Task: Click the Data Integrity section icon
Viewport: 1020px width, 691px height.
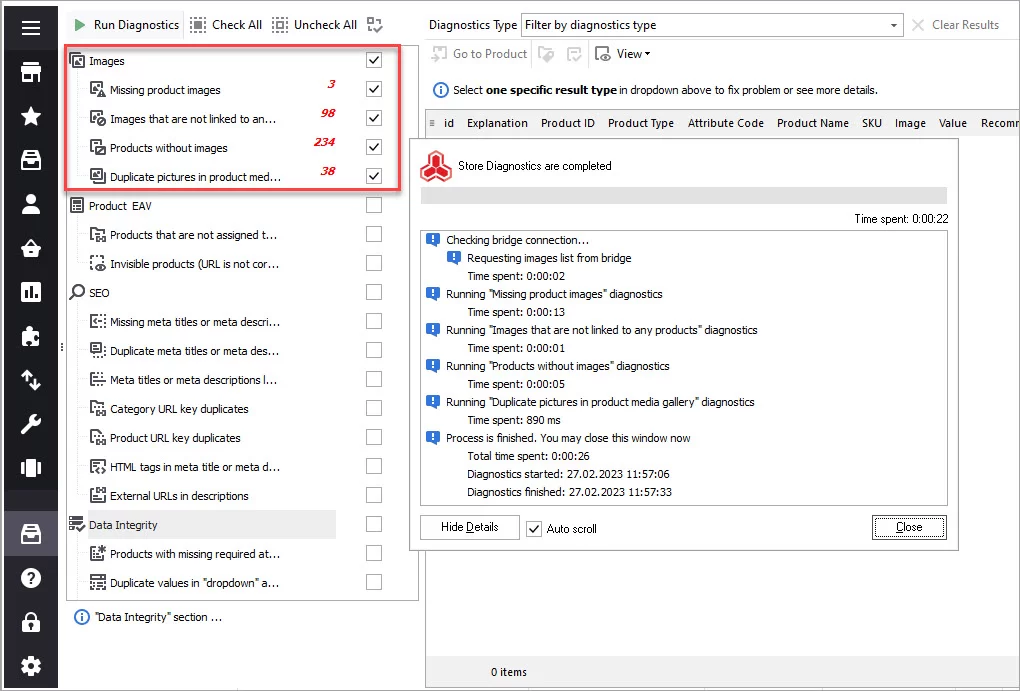Action: tap(77, 524)
